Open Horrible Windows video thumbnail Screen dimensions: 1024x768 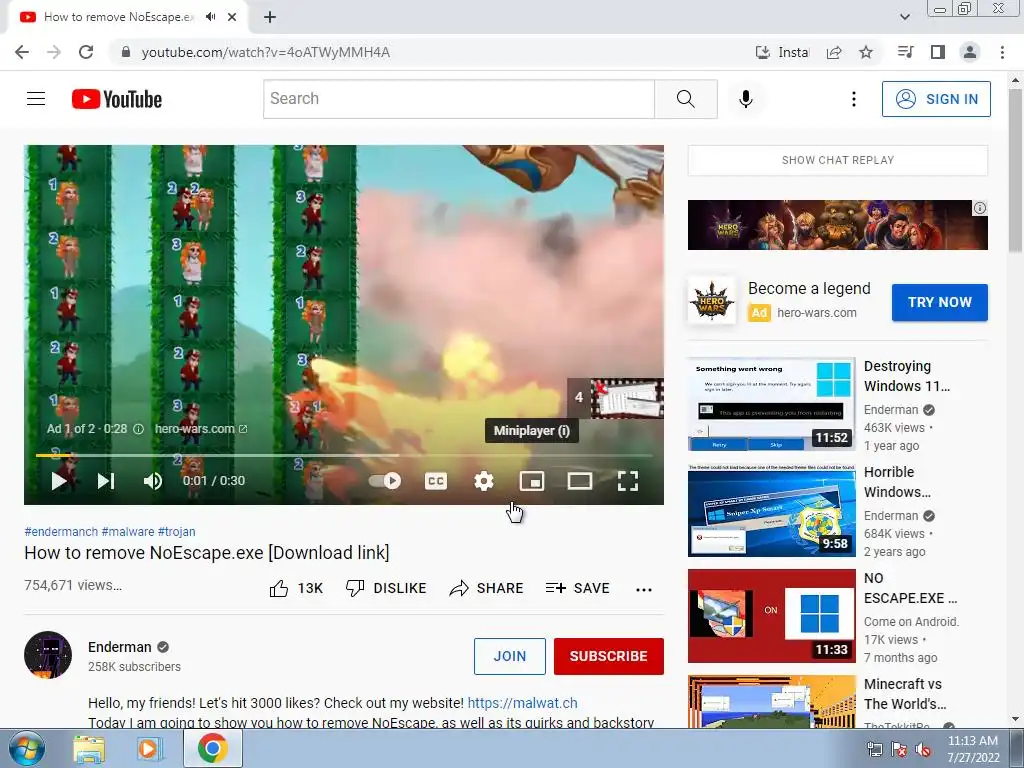[771, 511]
